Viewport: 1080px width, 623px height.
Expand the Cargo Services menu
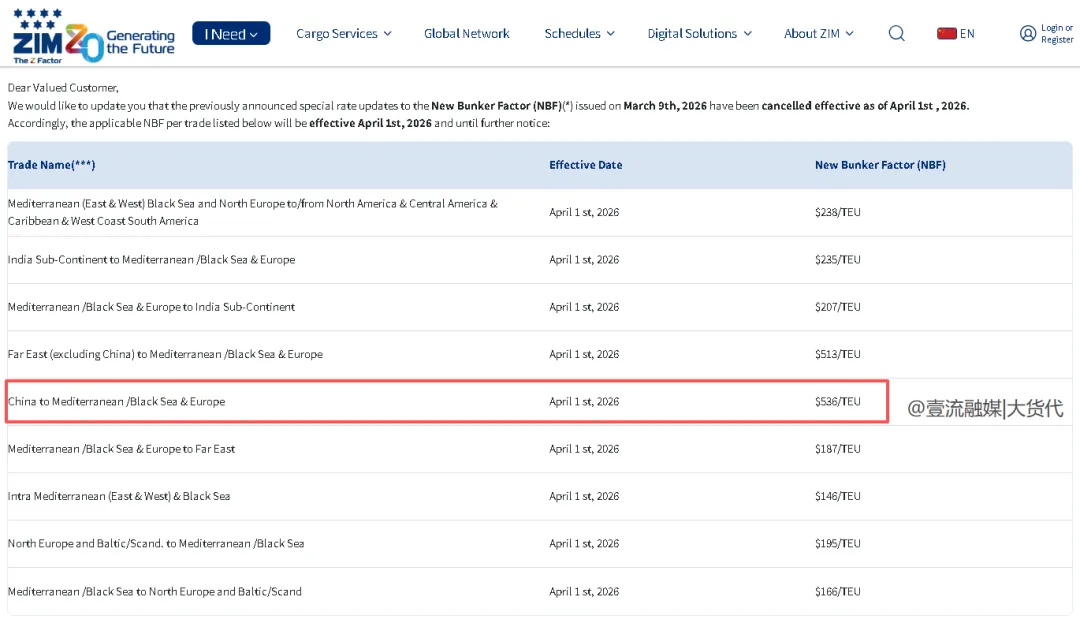pyautogui.click(x=343, y=34)
